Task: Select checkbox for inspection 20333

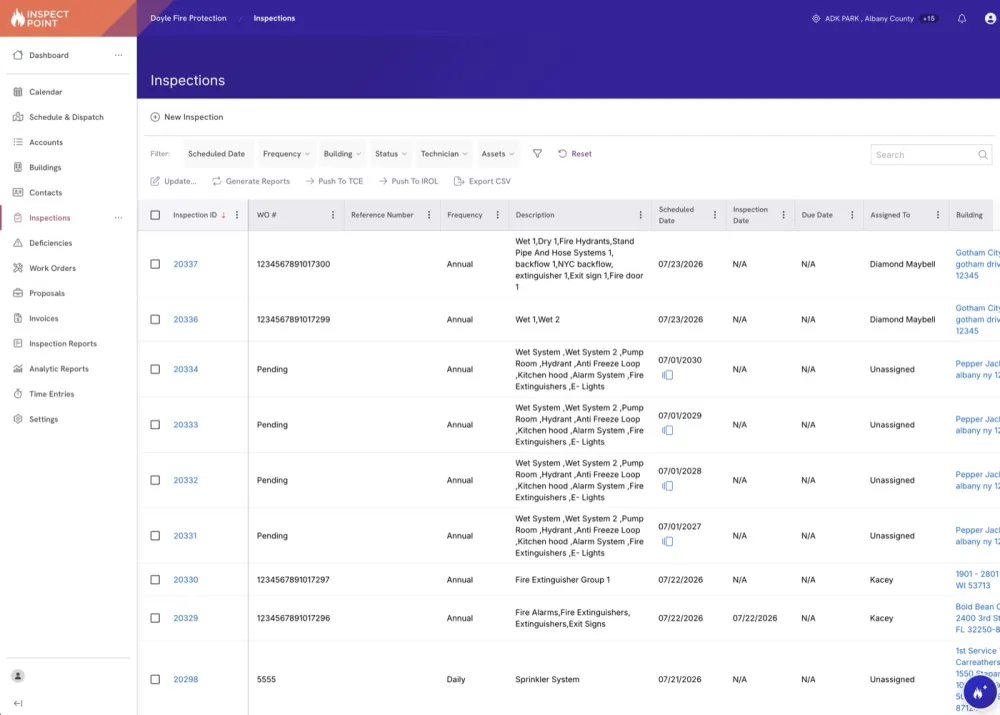Action: pos(155,425)
